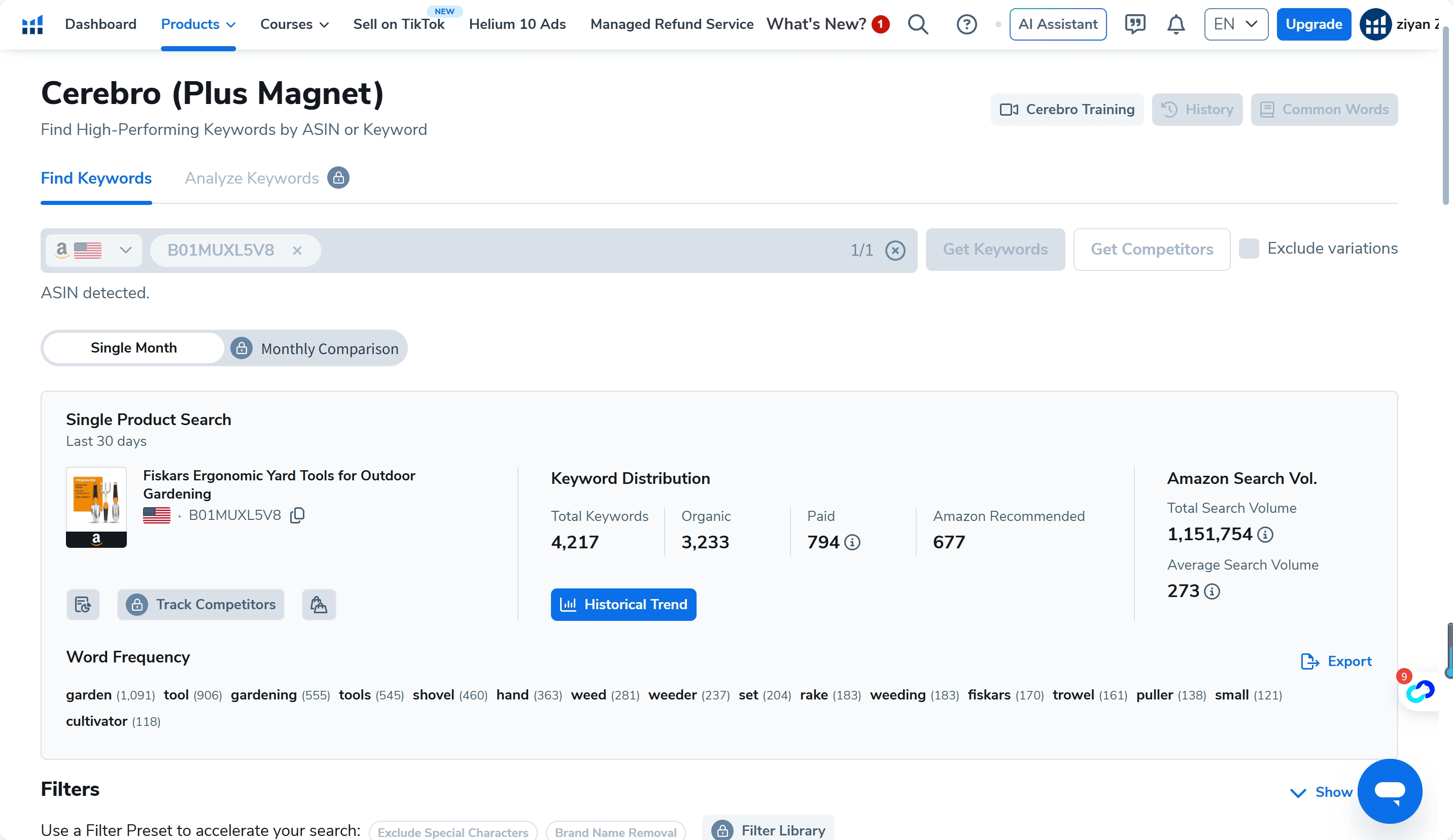Copy the ASIN B01MUXL5V8 with copy icon
The image size is (1453, 840).
click(x=297, y=515)
